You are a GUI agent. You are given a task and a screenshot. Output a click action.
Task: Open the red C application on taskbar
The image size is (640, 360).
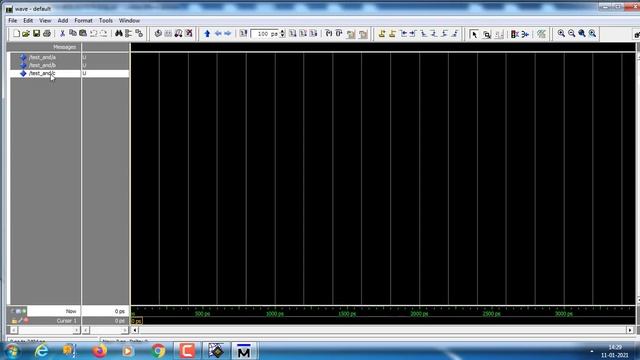(187, 351)
